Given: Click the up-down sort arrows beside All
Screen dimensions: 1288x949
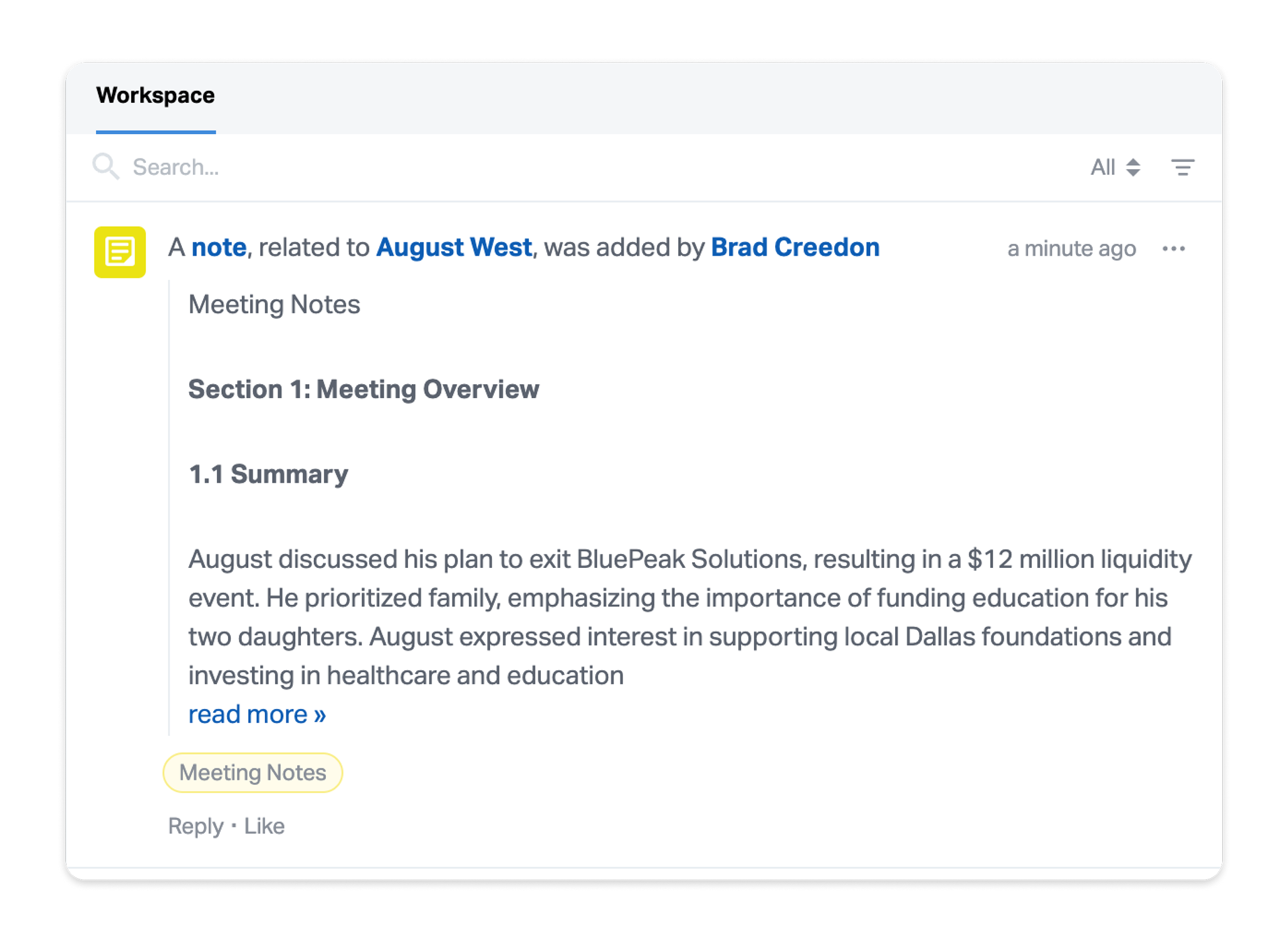Looking at the screenshot, I should click(1133, 167).
